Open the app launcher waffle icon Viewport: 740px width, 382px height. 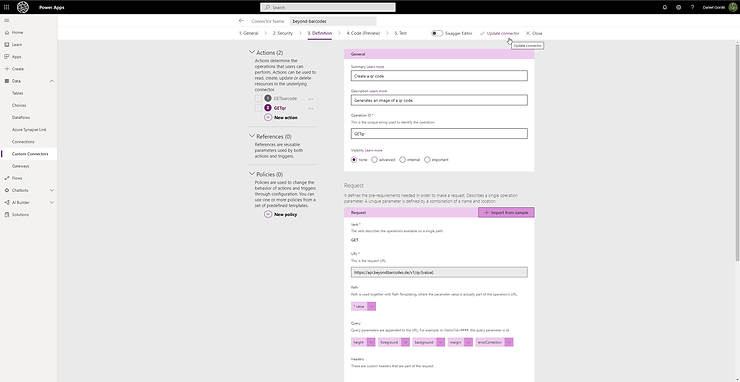(x=7, y=7)
